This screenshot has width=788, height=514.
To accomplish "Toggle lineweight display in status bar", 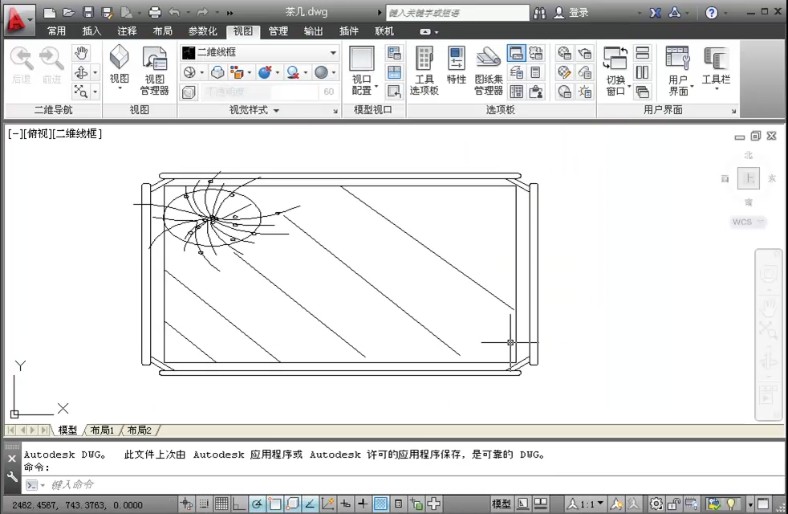I will pyautogui.click(x=363, y=503).
